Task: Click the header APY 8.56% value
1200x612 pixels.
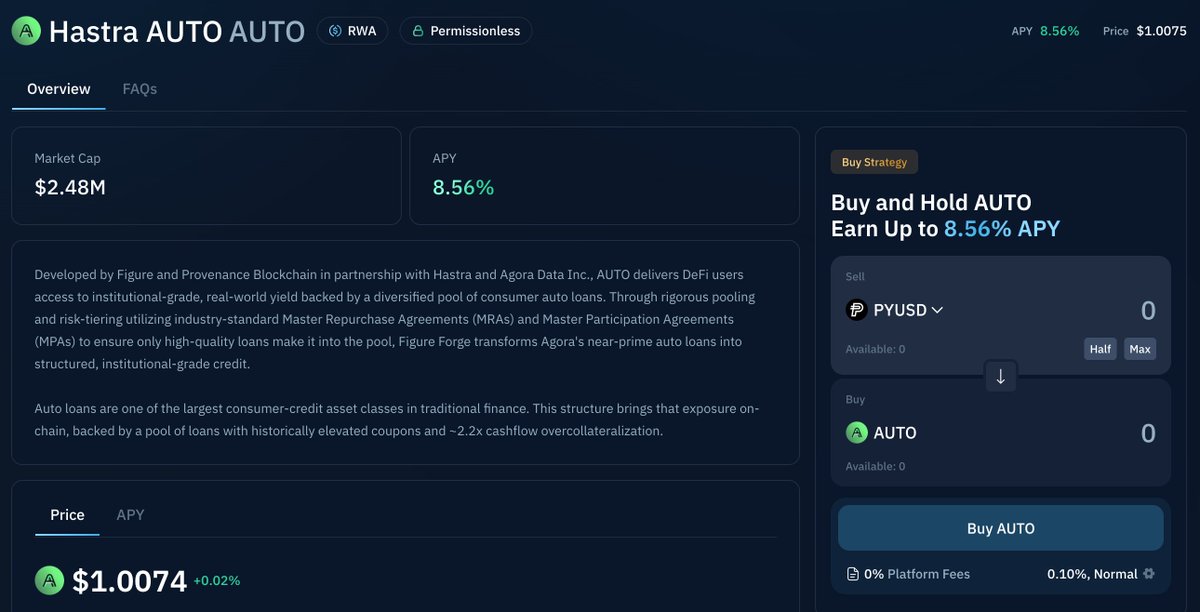Action: tap(1060, 31)
